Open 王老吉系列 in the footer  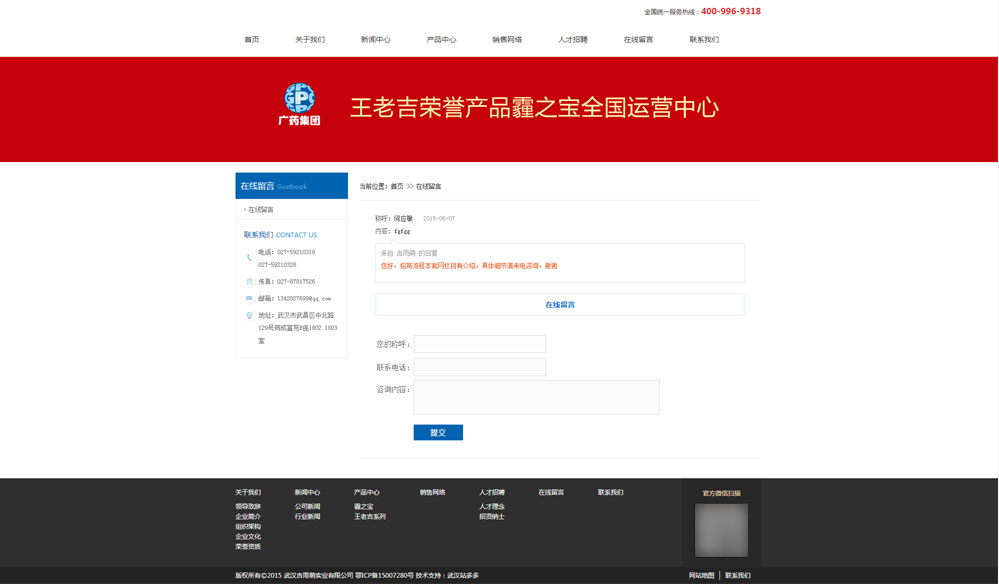click(370, 516)
